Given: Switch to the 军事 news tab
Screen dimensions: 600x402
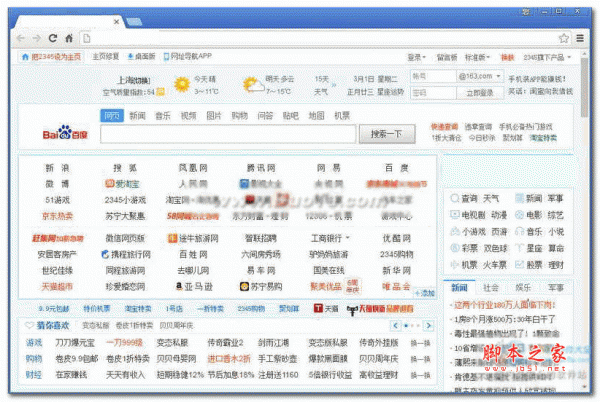Looking at the screenshot, I should coord(556,288).
